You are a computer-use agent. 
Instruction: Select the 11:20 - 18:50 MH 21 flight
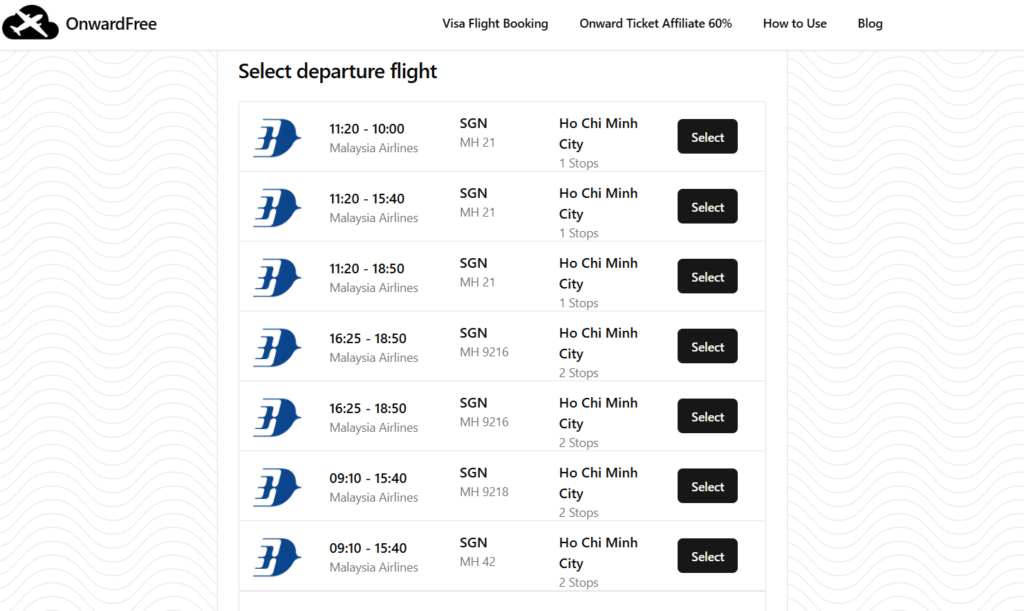(707, 276)
